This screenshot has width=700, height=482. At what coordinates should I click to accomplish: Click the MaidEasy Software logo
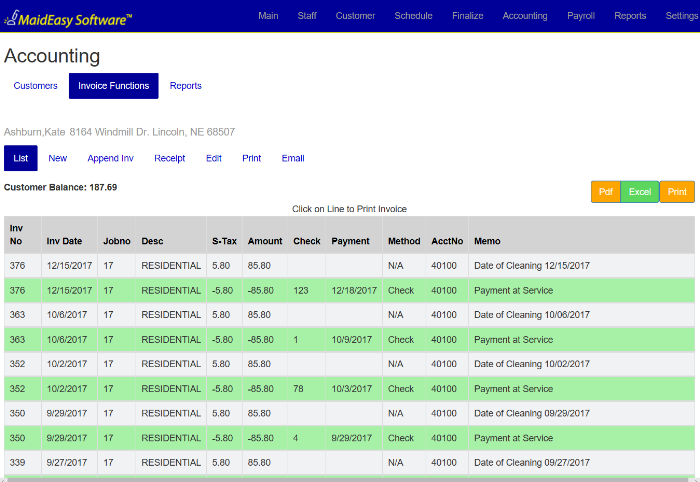(x=68, y=18)
